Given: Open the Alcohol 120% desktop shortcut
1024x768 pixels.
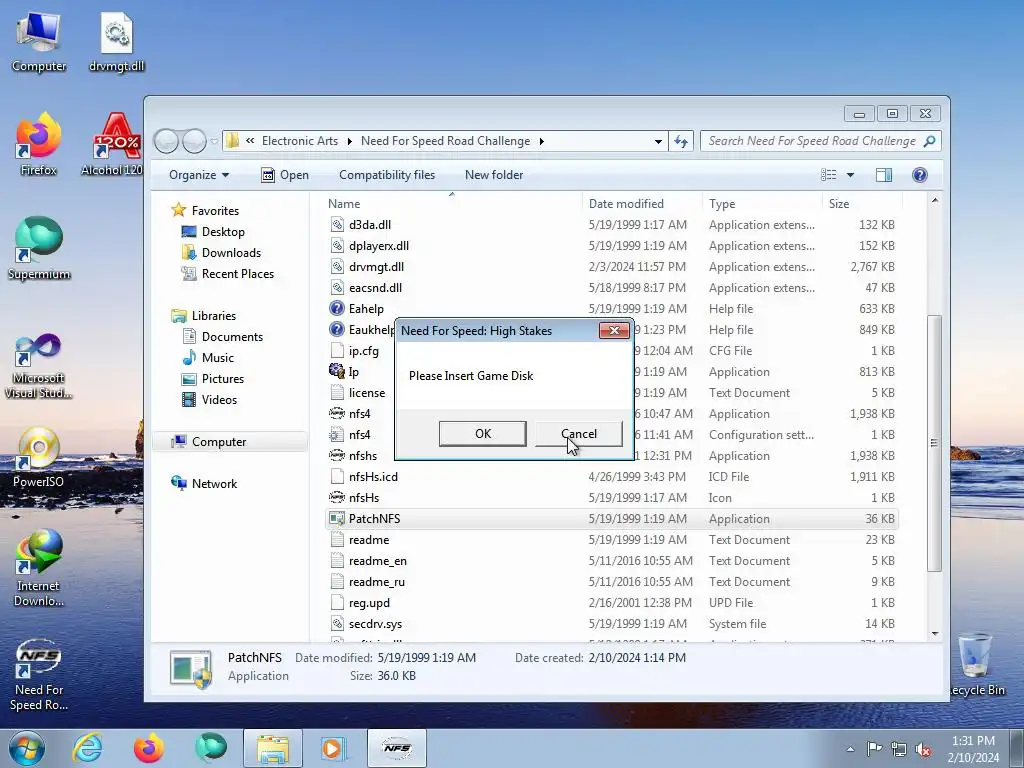Looking at the screenshot, I should point(112,145).
